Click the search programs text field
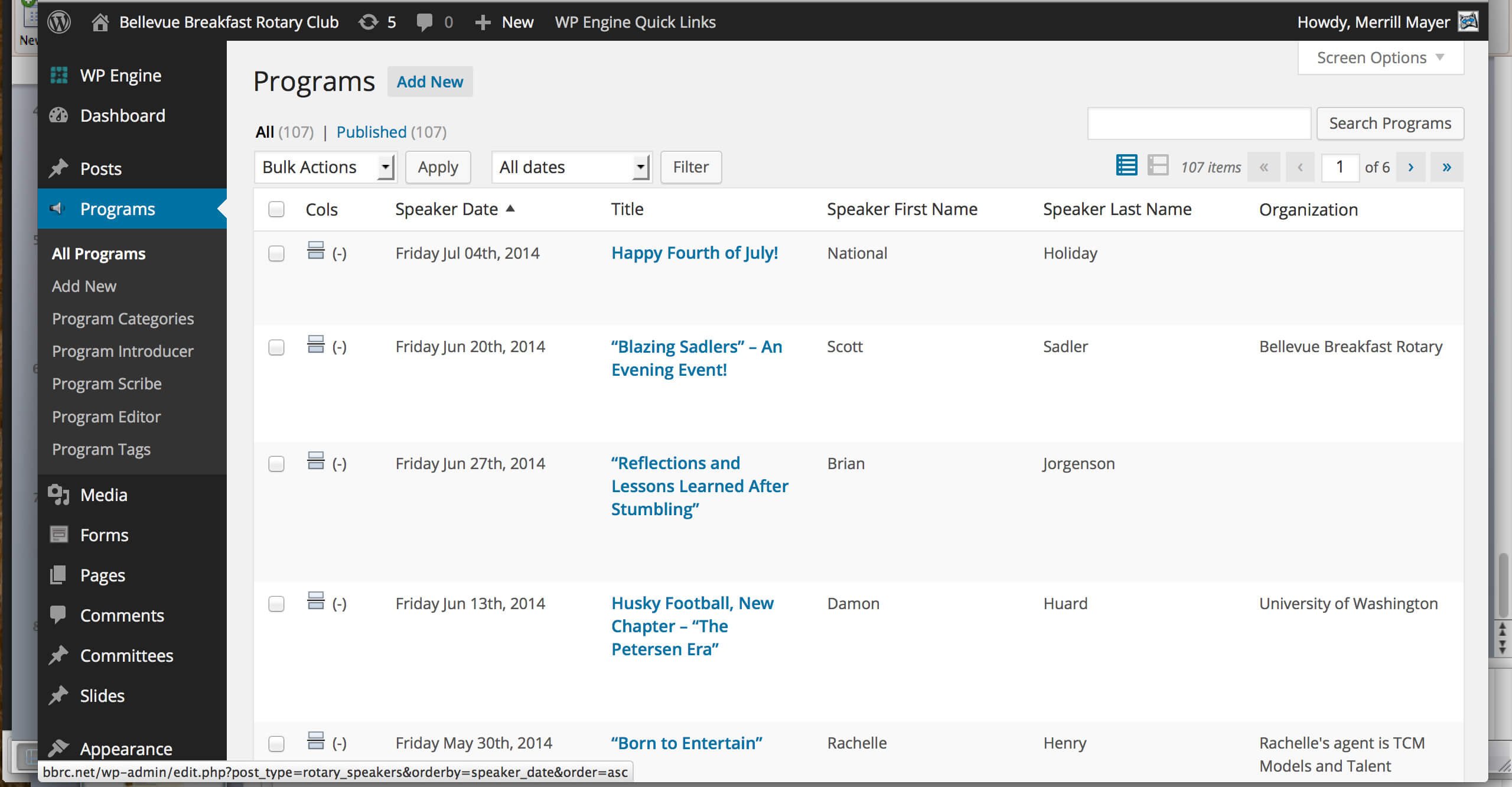1512x787 pixels. tap(1199, 123)
